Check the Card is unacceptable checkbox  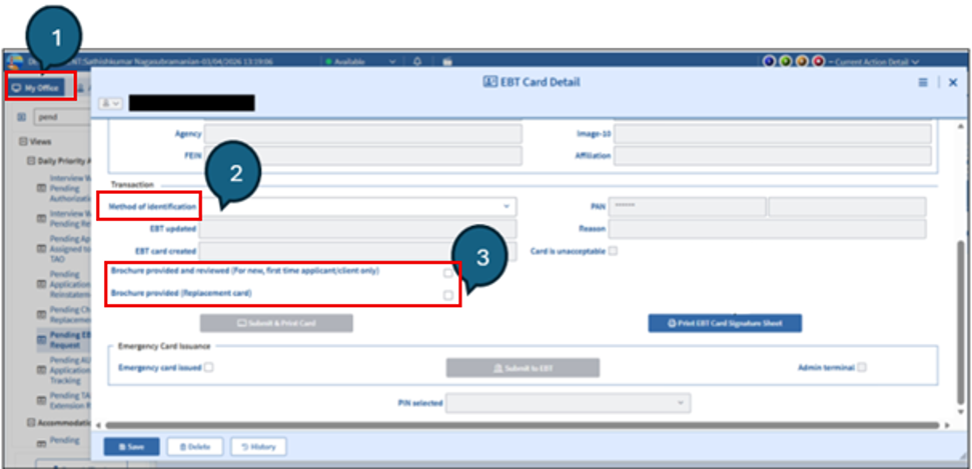pos(613,252)
